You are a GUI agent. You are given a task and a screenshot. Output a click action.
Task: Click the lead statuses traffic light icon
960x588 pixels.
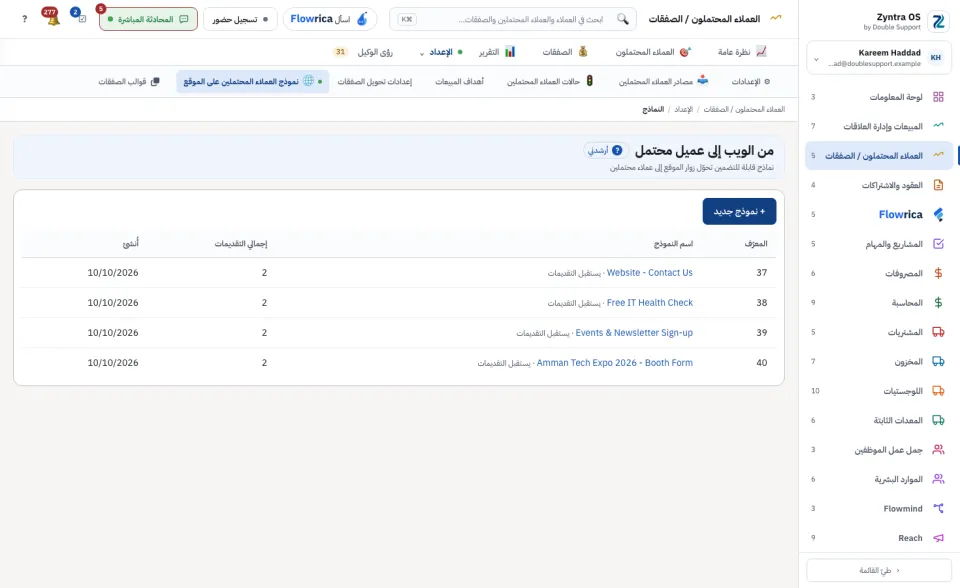tap(590, 81)
